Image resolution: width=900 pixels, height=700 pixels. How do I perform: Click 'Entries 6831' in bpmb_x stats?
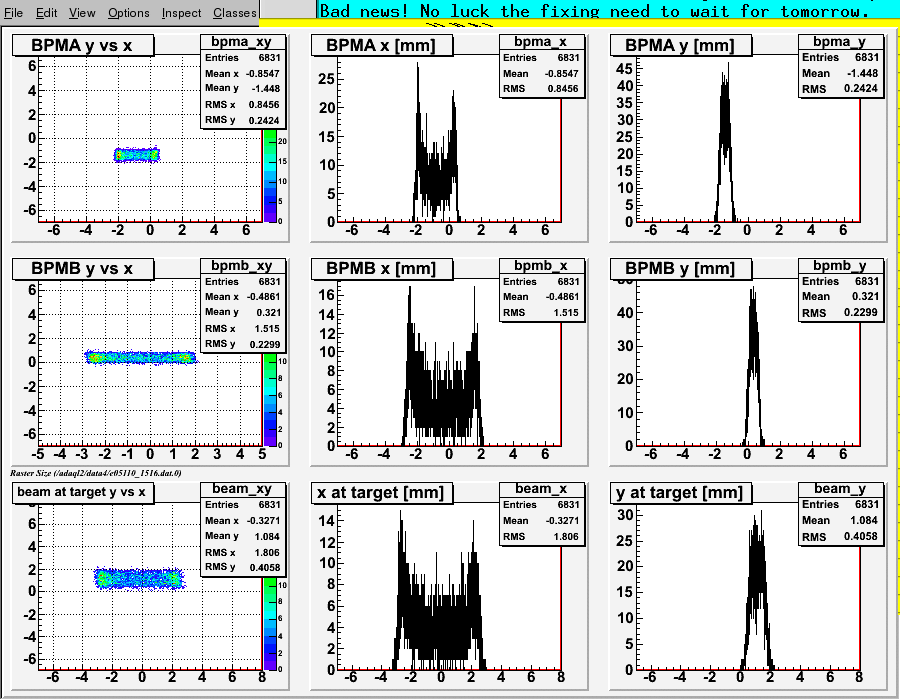pos(541,282)
